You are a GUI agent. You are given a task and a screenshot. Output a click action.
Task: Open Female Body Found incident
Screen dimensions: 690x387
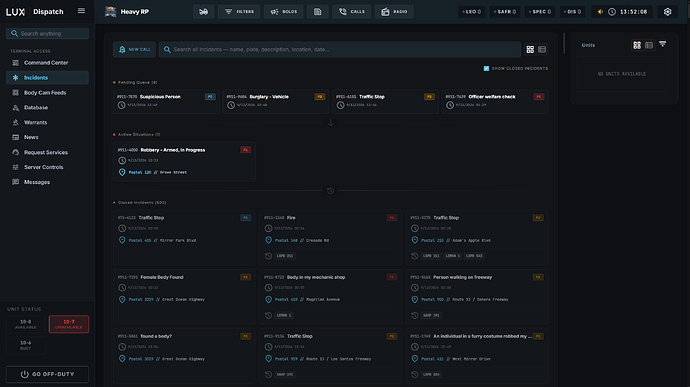point(184,297)
